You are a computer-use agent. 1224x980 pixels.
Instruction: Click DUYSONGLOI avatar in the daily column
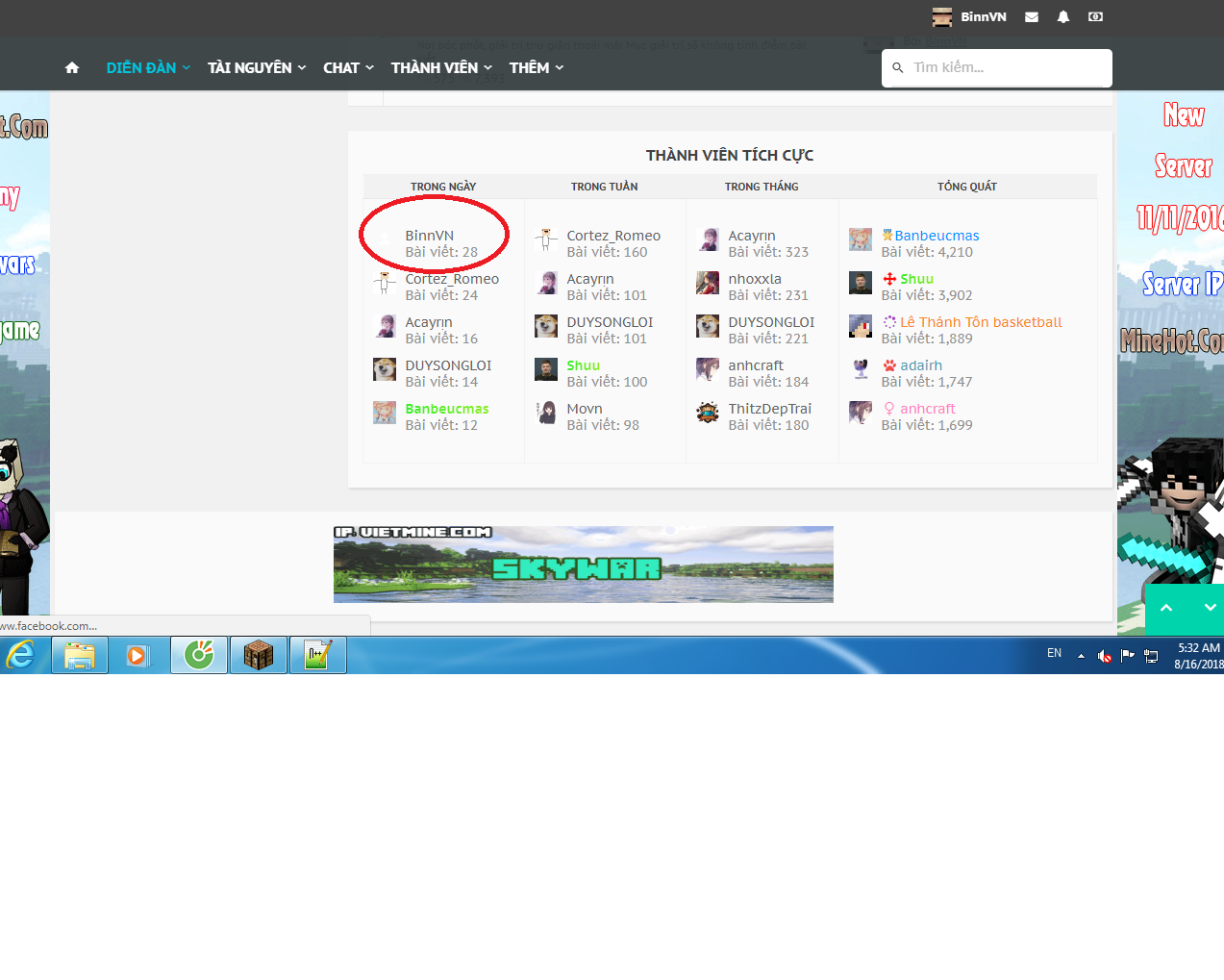pos(385,369)
